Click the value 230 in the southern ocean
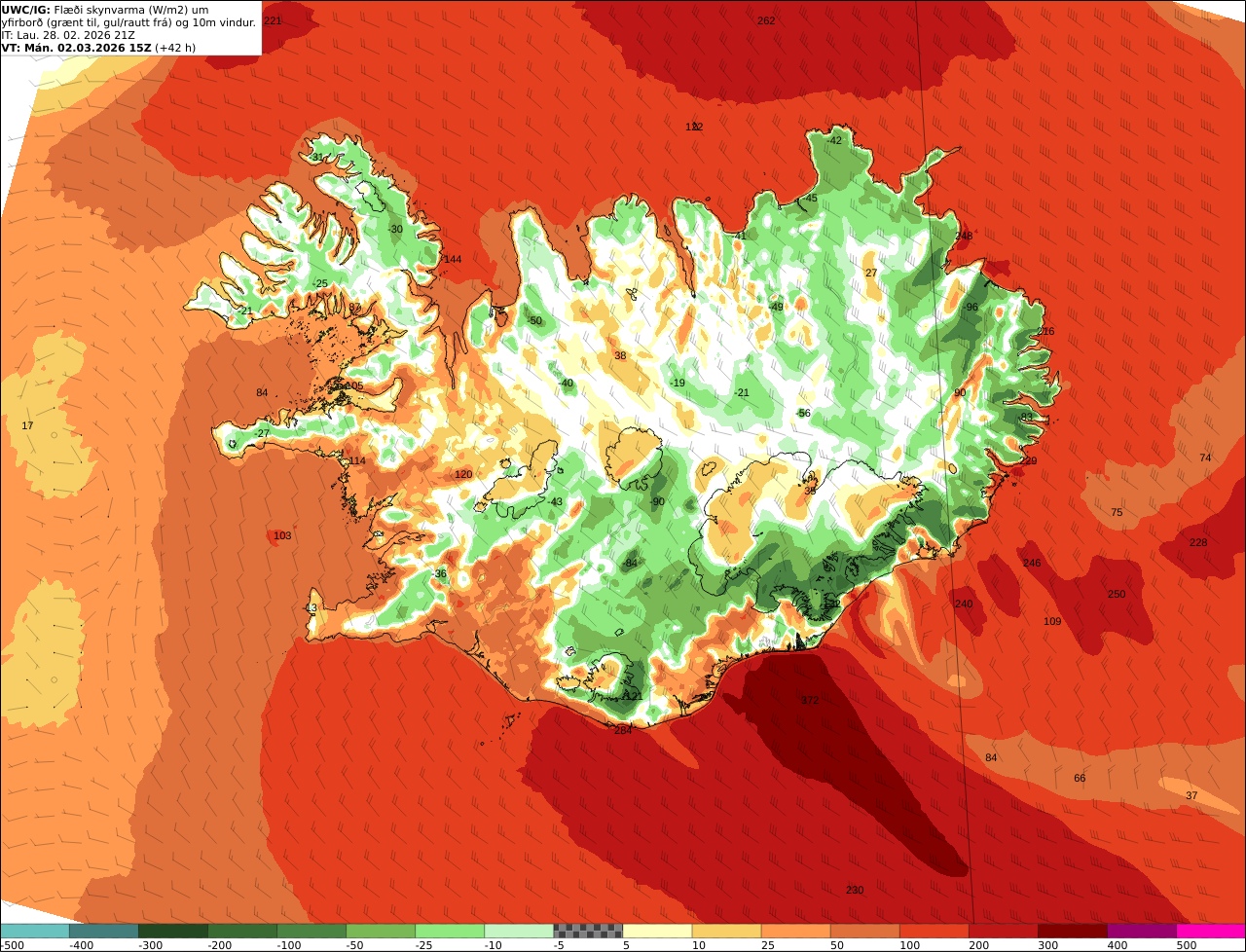Screen dimensions: 1246x952 855,891
